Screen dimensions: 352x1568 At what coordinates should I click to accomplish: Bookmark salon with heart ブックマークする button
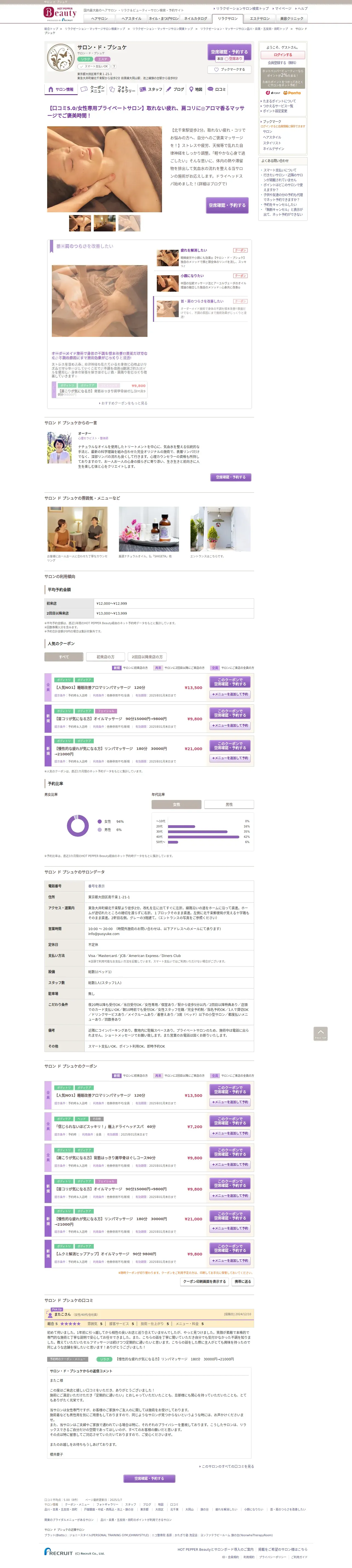tap(229, 69)
